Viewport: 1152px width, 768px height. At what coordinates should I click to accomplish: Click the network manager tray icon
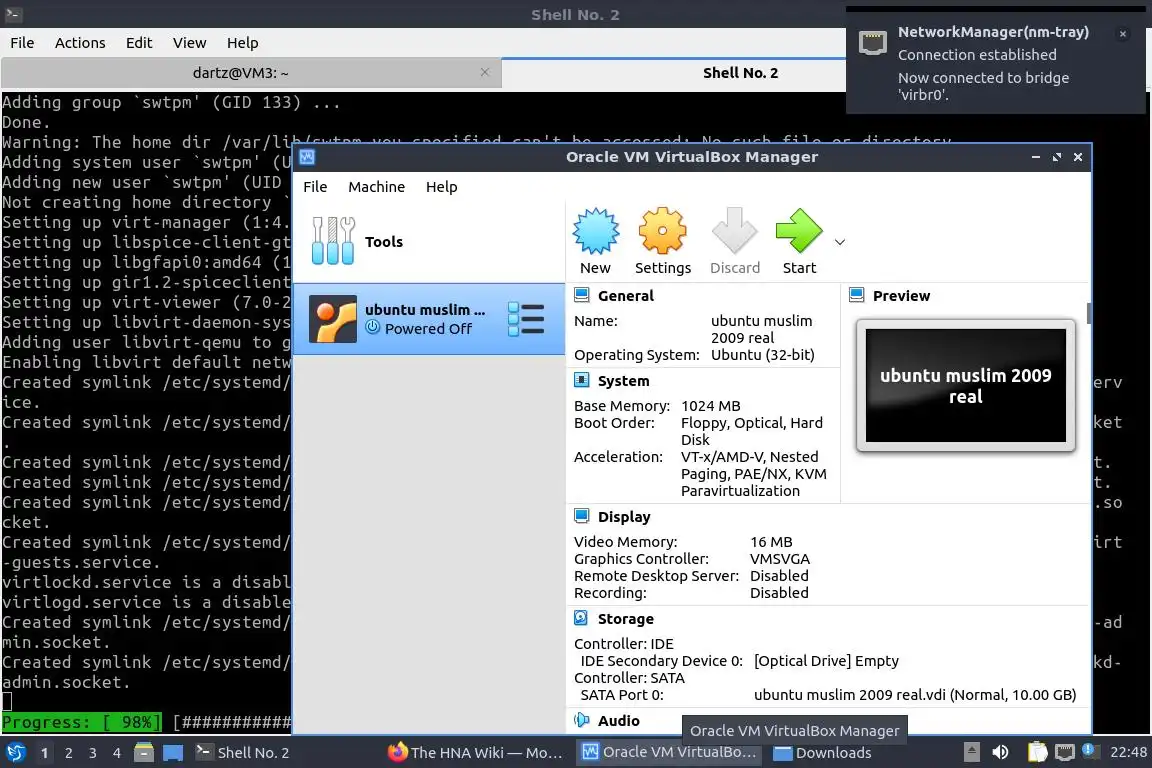1064,752
